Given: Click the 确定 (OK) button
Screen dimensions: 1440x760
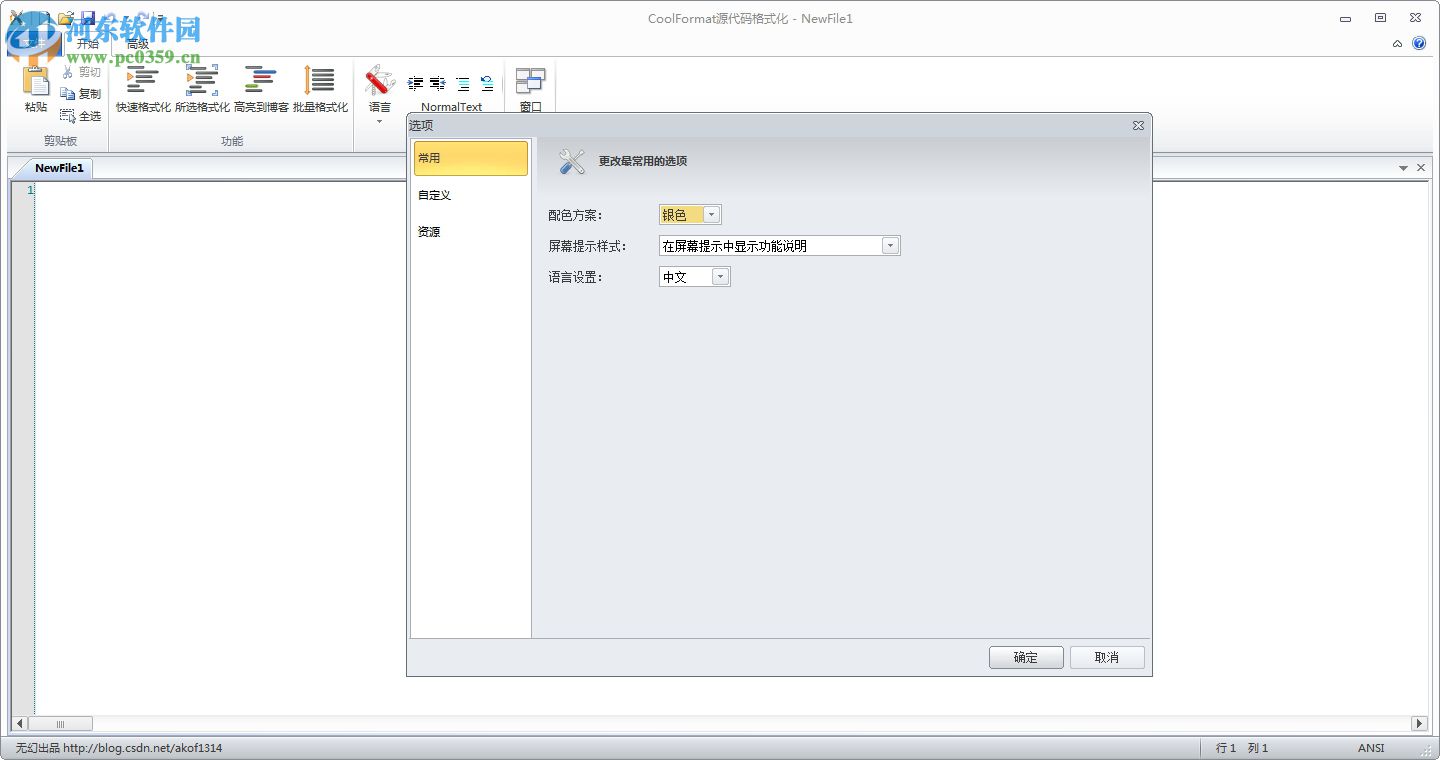Looking at the screenshot, I should tap(1026, 657).
